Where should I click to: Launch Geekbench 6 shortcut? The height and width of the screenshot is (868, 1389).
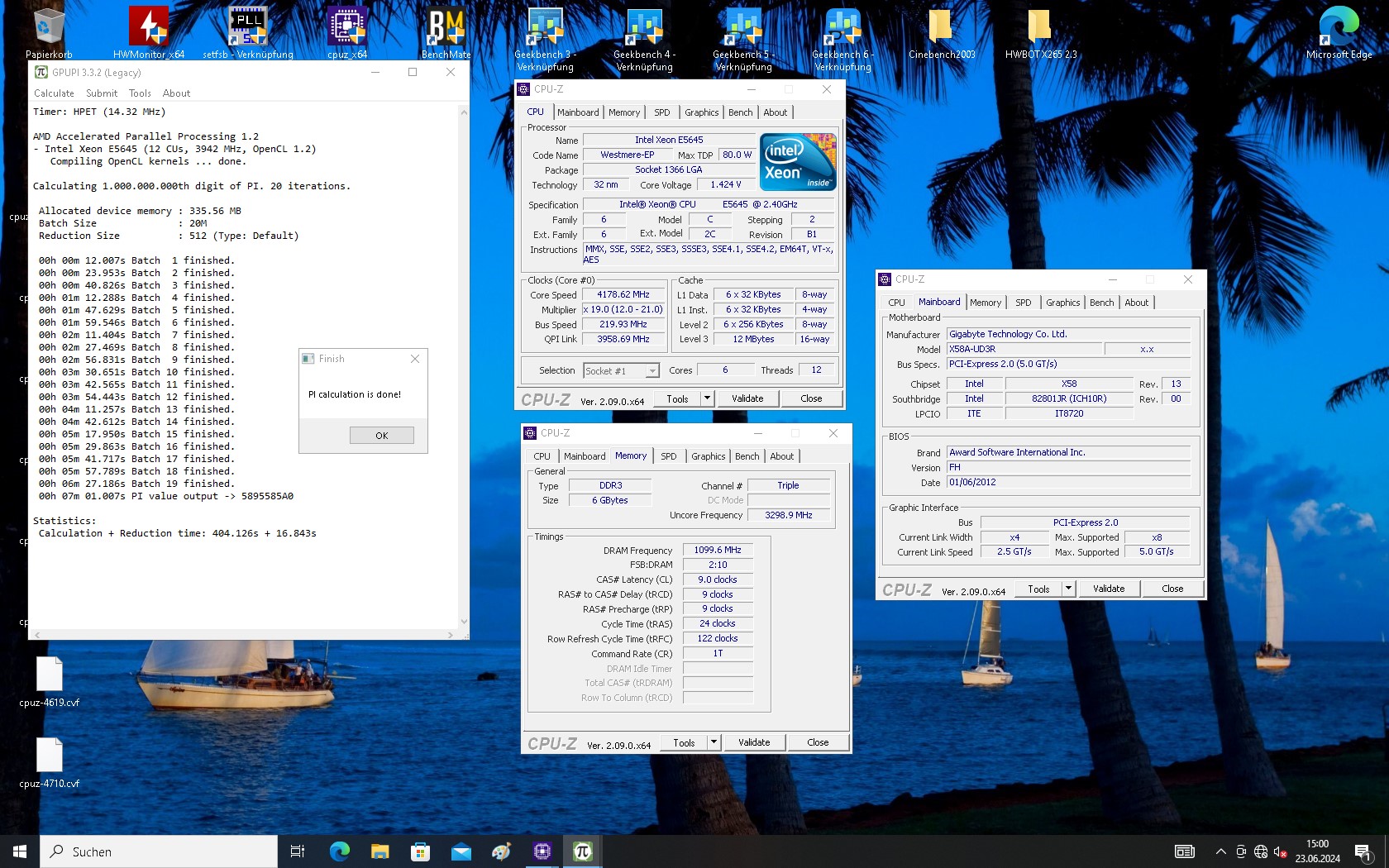click(x=843, y=39)
